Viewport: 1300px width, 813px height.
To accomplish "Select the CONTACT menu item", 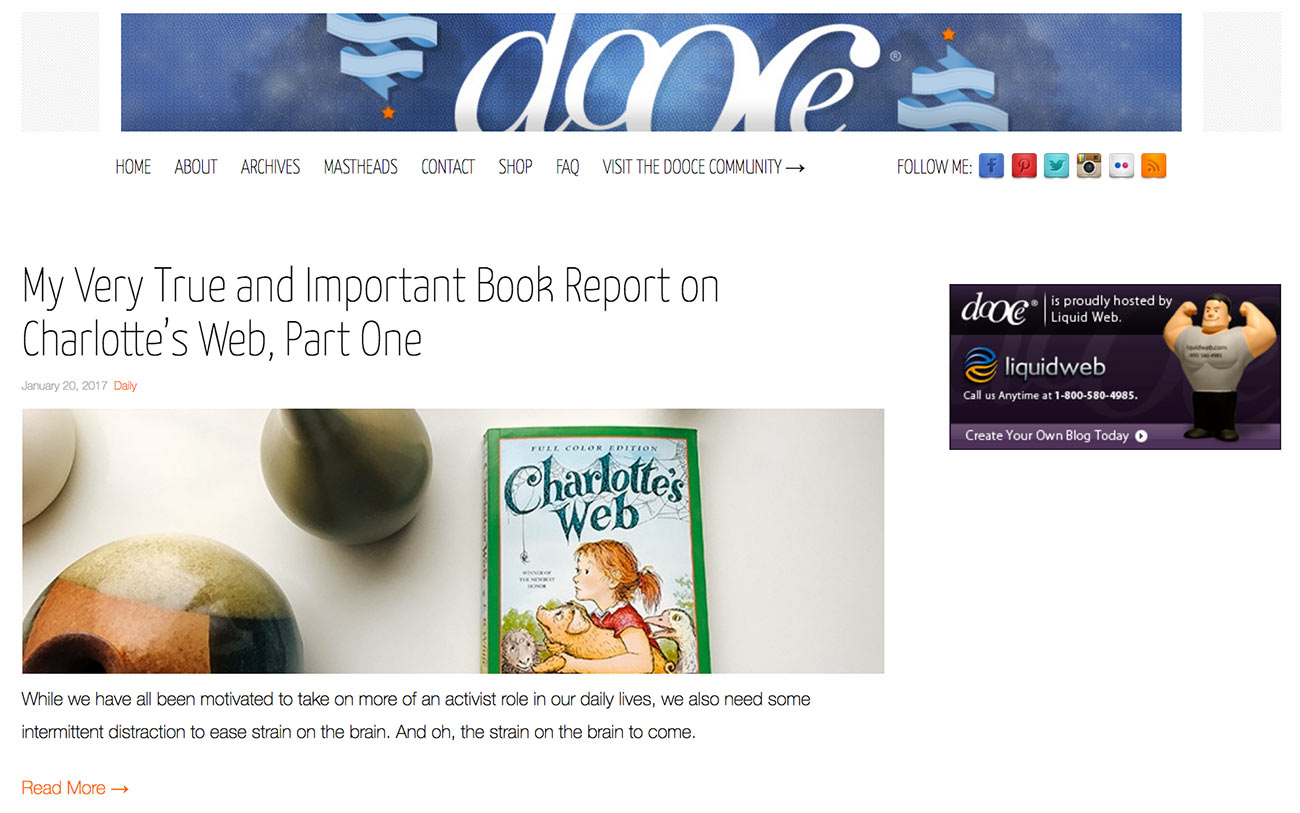I will click(x=447, y=167).
